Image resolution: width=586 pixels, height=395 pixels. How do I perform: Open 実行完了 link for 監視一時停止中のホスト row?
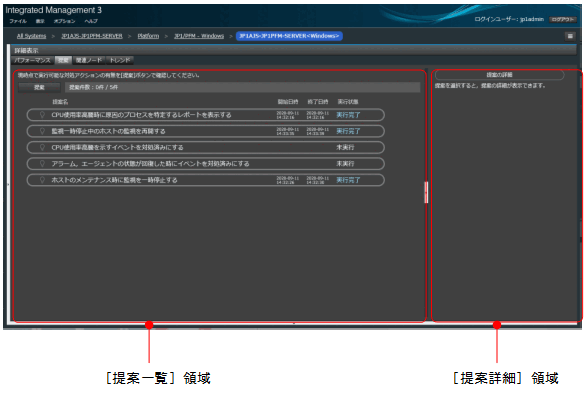(x=348, y=131)
